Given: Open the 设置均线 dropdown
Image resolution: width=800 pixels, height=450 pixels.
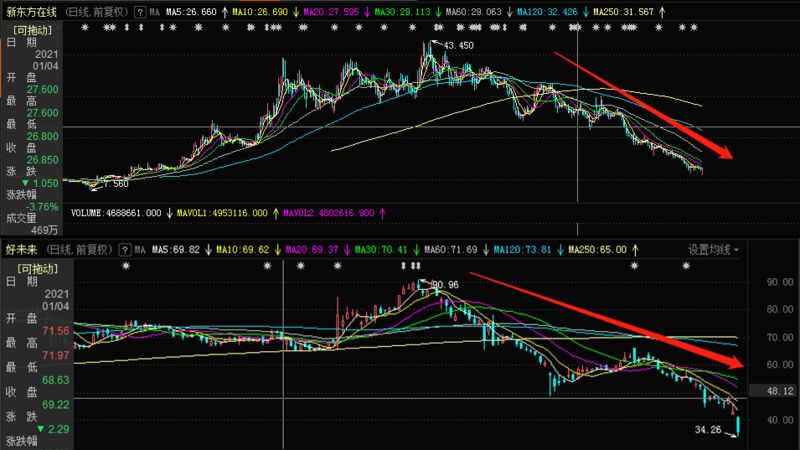Looking at the screenshot, I should tap(714, 249).
